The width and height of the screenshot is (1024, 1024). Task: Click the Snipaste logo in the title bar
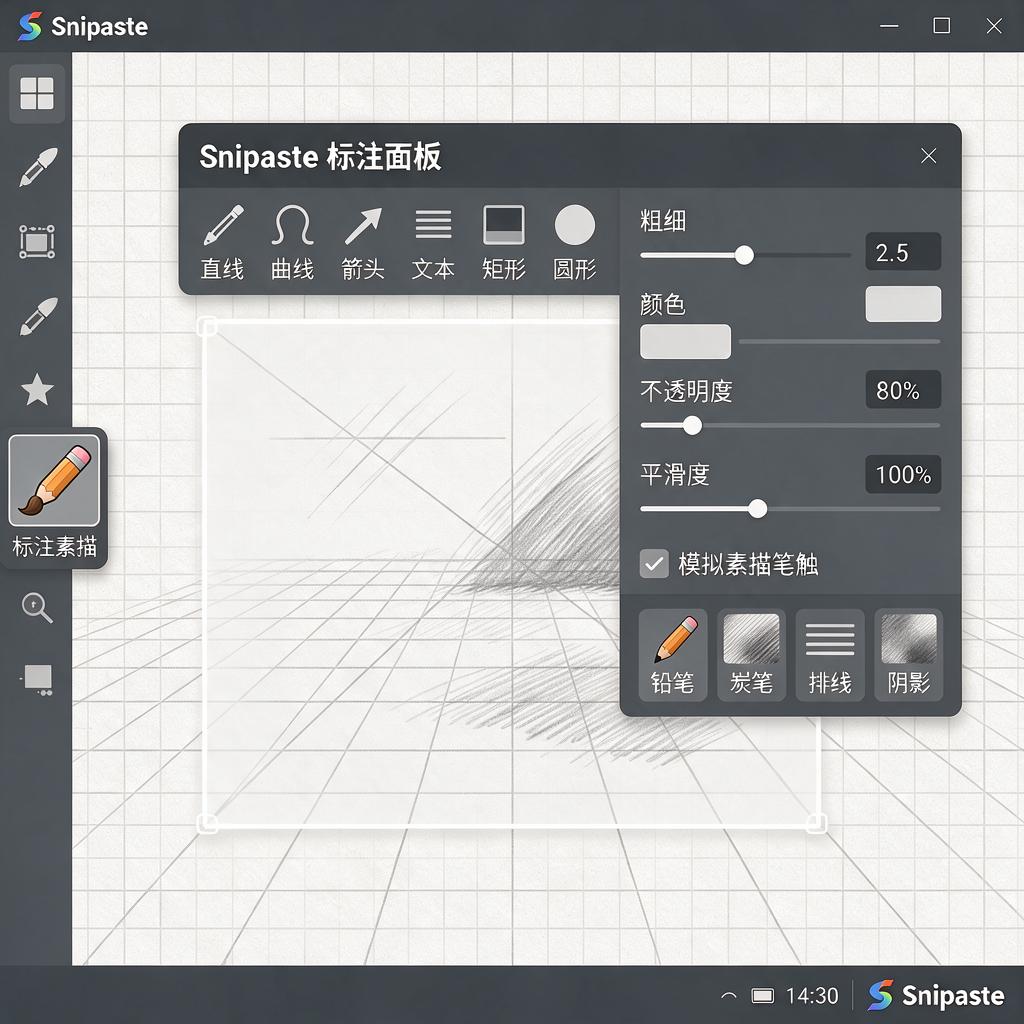click(30, 26)
